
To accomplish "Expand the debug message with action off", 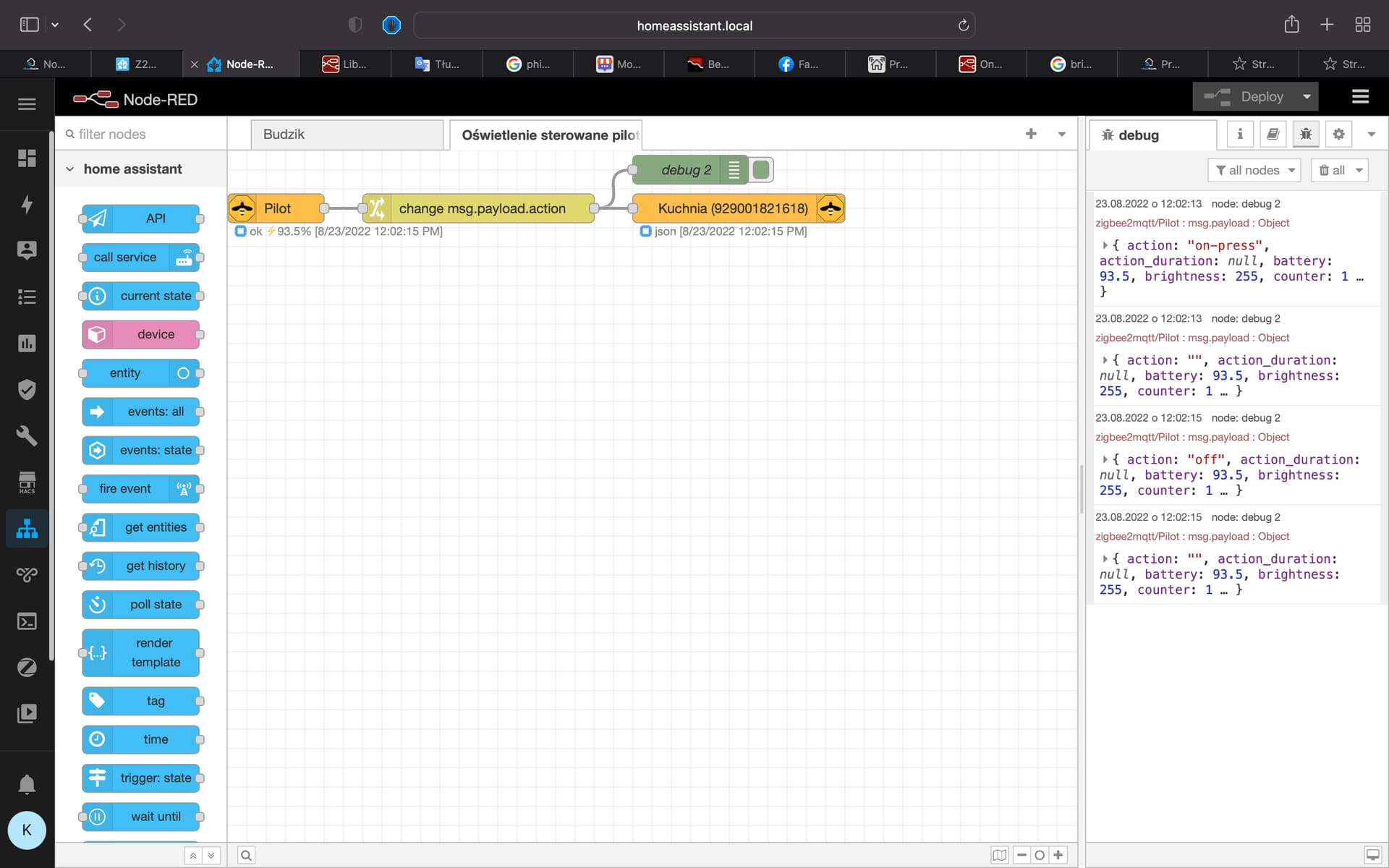I will (x=1105, y=459).
